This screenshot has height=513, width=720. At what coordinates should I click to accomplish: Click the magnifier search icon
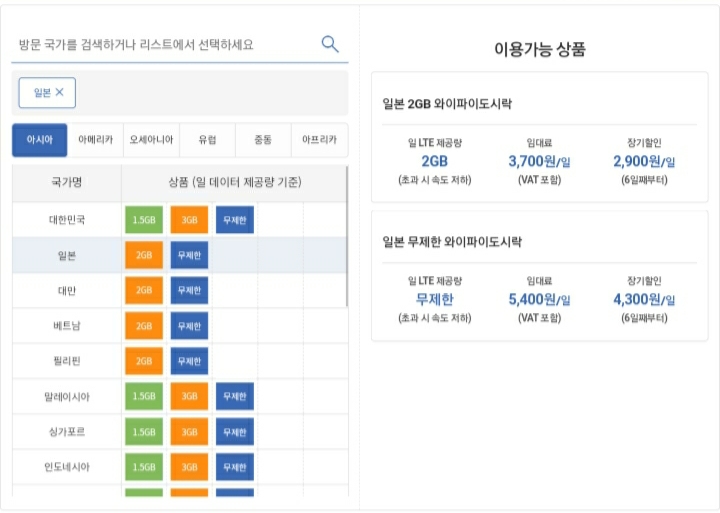point(330,45)
